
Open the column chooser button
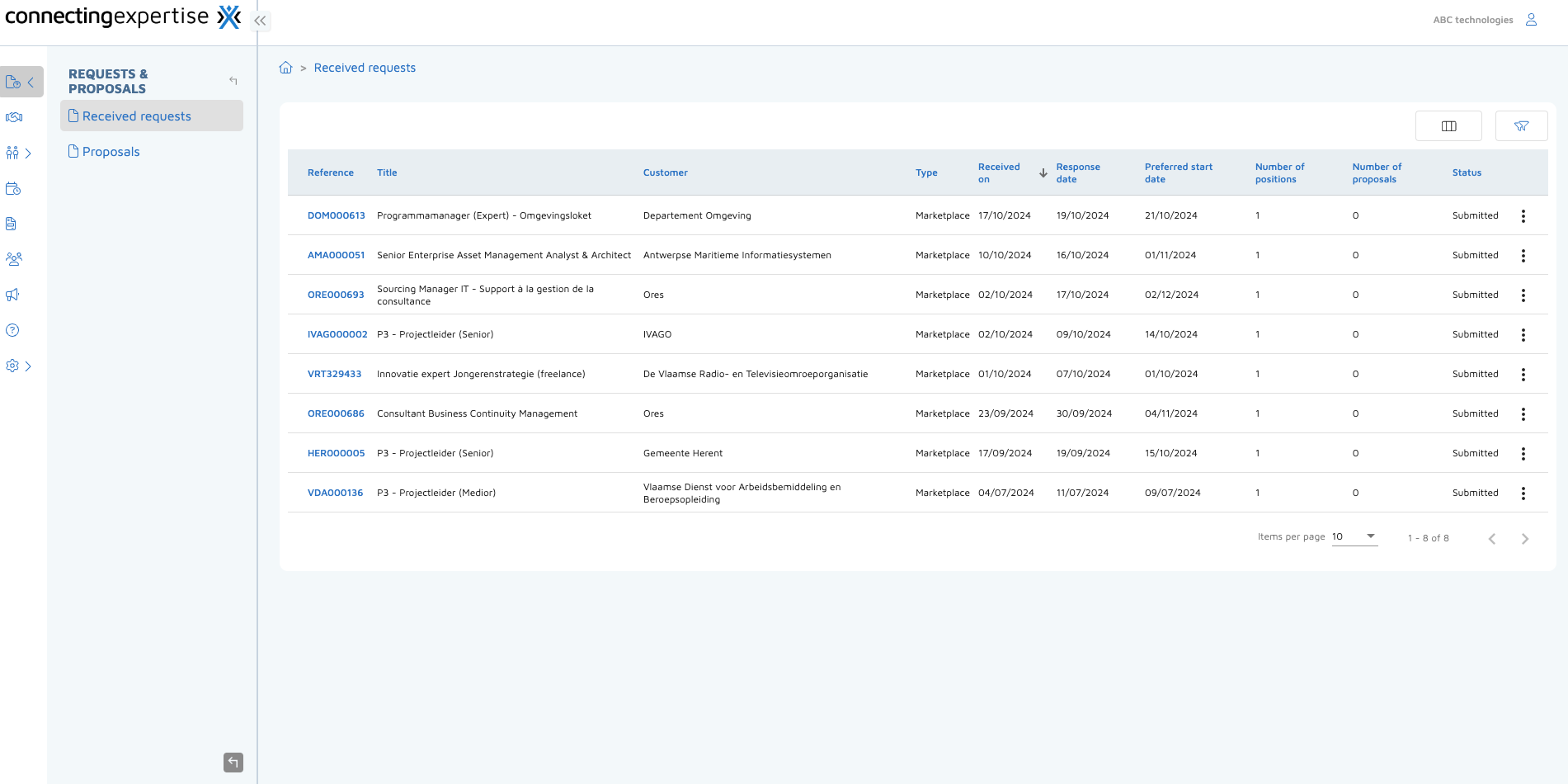tap(1448, 126)
